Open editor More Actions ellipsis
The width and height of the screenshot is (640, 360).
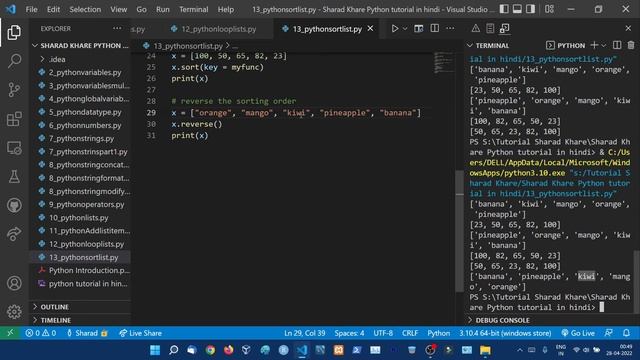pos(450,29)
